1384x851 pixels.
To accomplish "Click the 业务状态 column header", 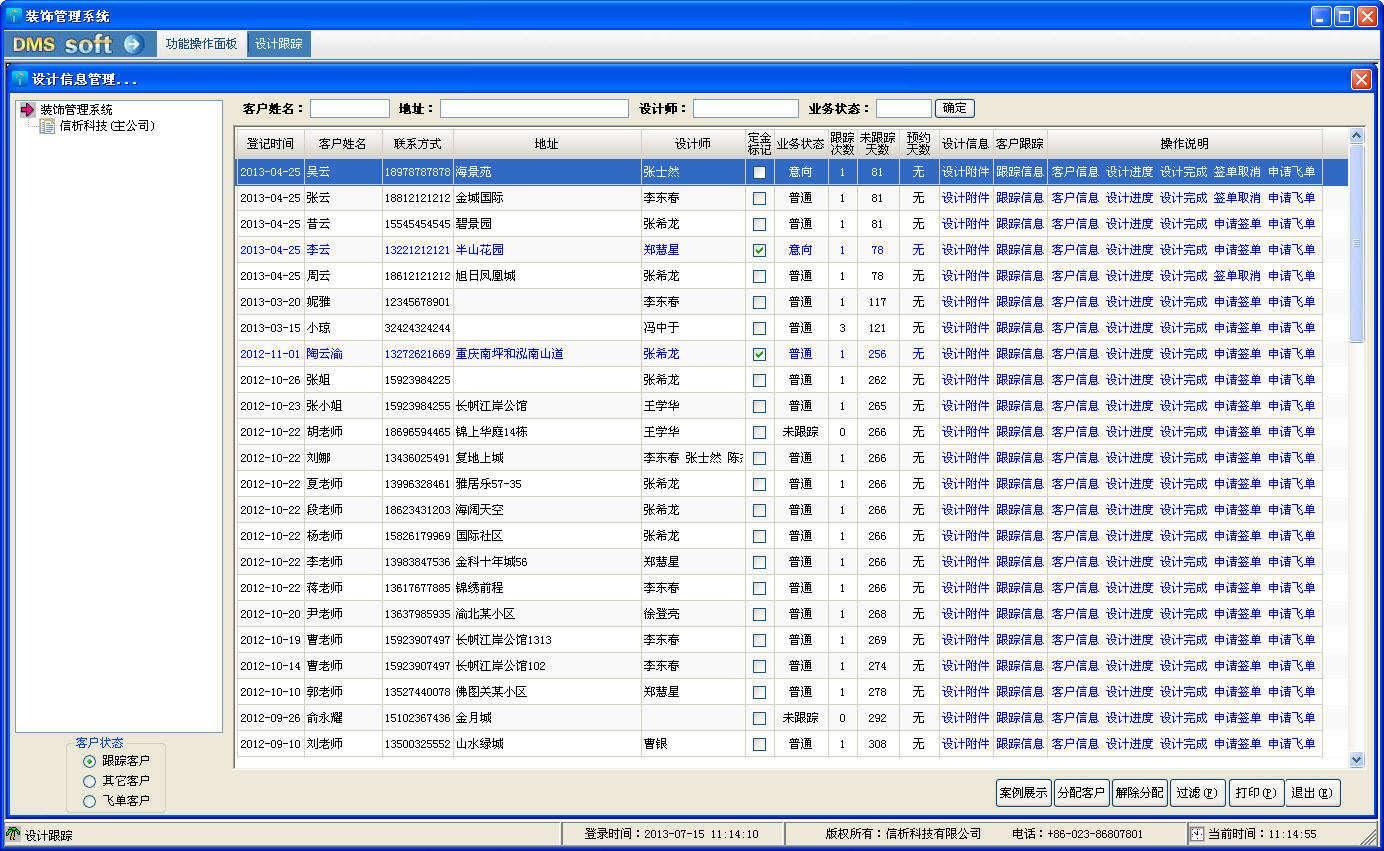I will pos(800,144).
